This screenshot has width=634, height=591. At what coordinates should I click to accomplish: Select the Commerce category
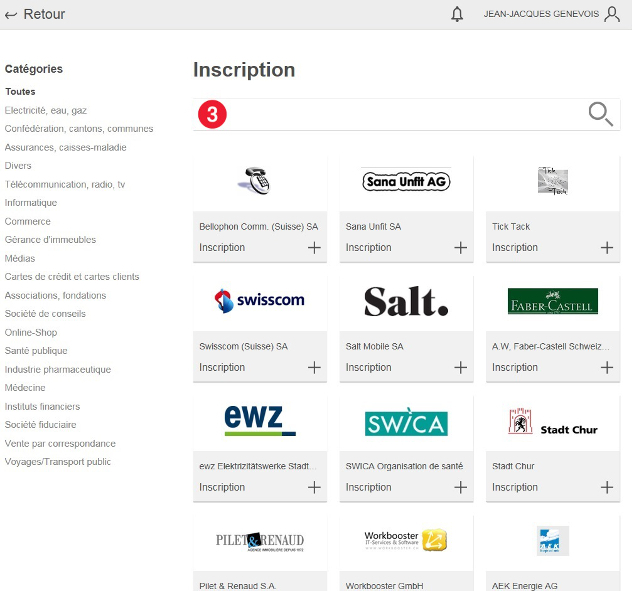27,222
